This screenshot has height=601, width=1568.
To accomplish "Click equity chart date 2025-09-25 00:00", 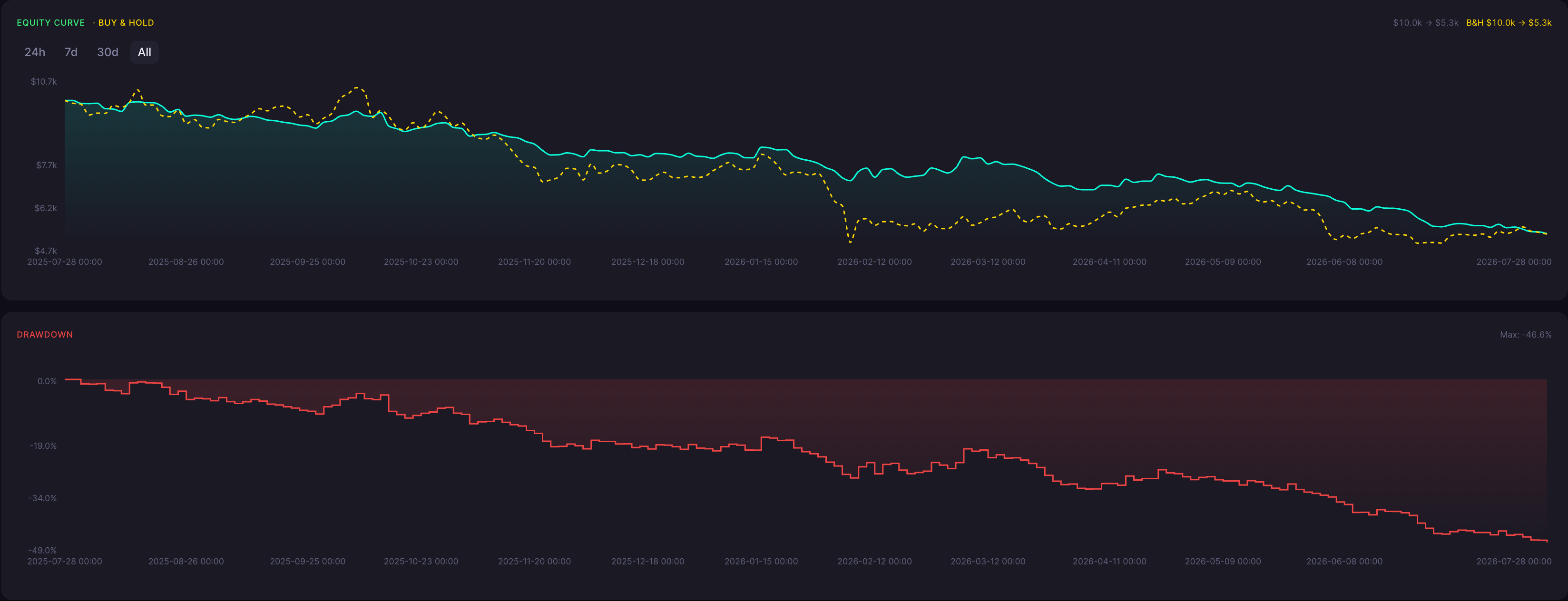I will pyautogui.click(x=307, y=262).
